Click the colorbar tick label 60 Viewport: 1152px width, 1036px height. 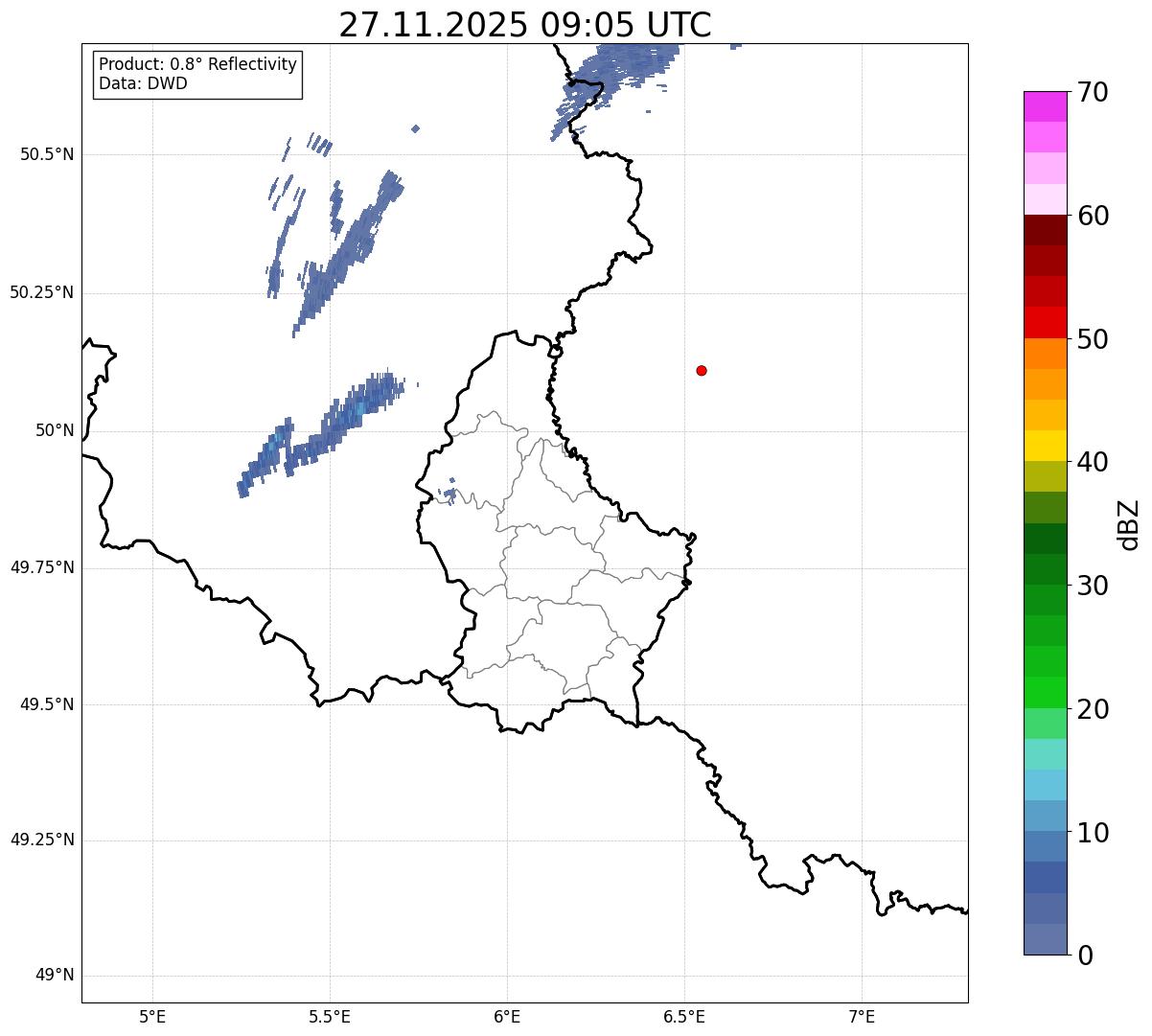point(1093,216)
